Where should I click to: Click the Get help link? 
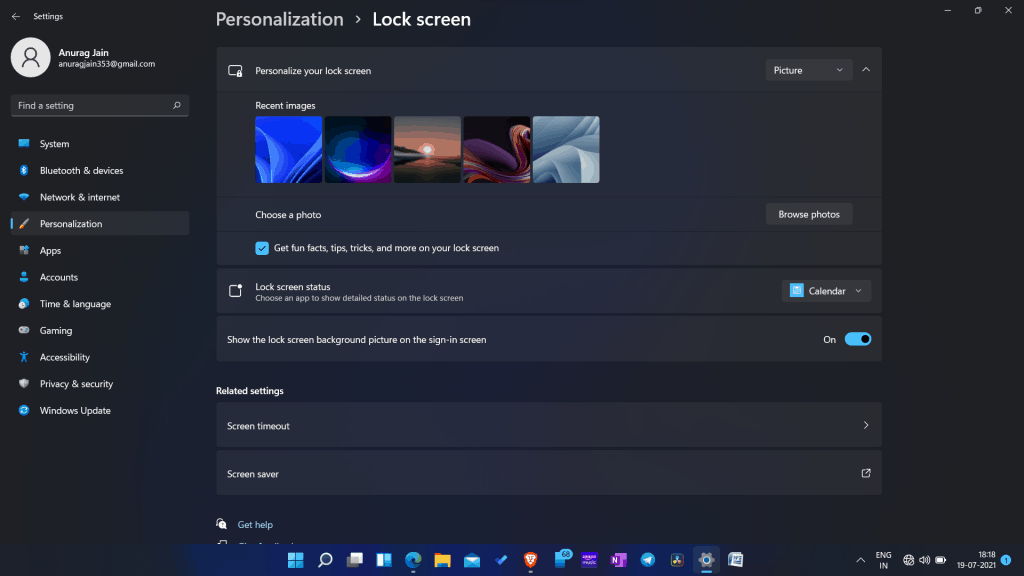coord(255,524)
